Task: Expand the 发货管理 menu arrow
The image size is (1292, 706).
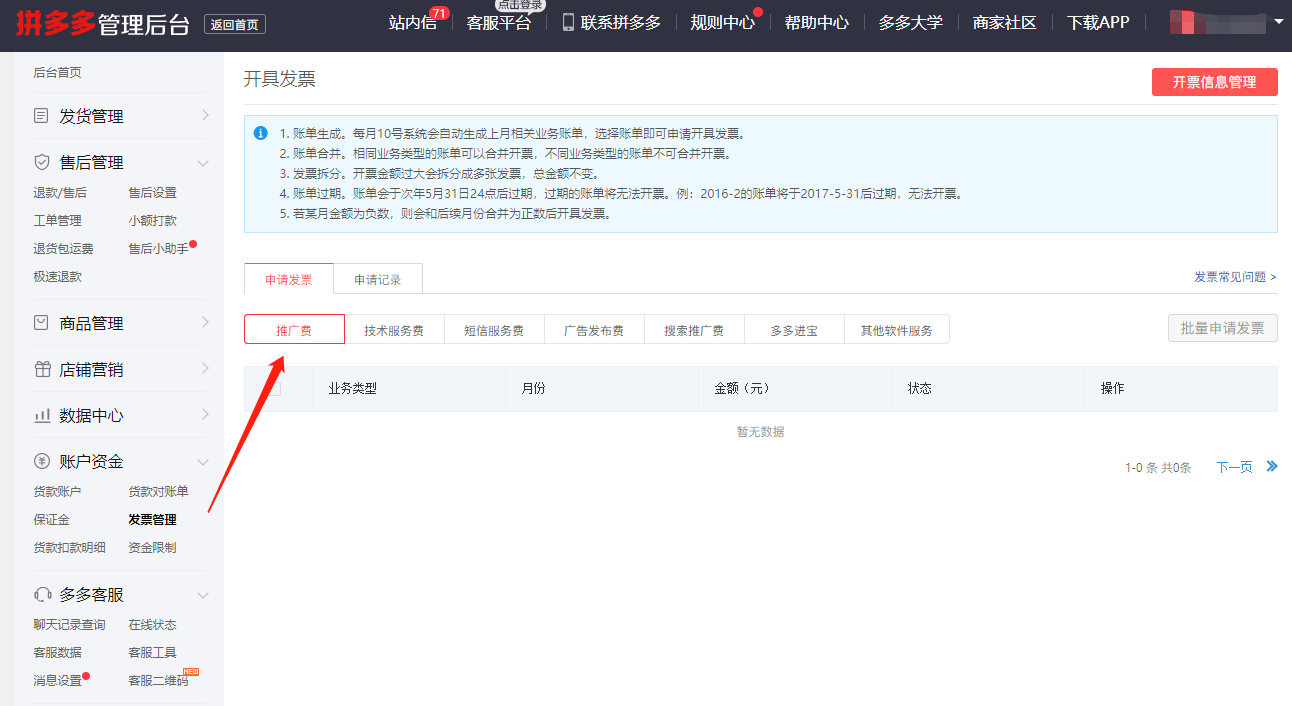Action: point(204,116)
